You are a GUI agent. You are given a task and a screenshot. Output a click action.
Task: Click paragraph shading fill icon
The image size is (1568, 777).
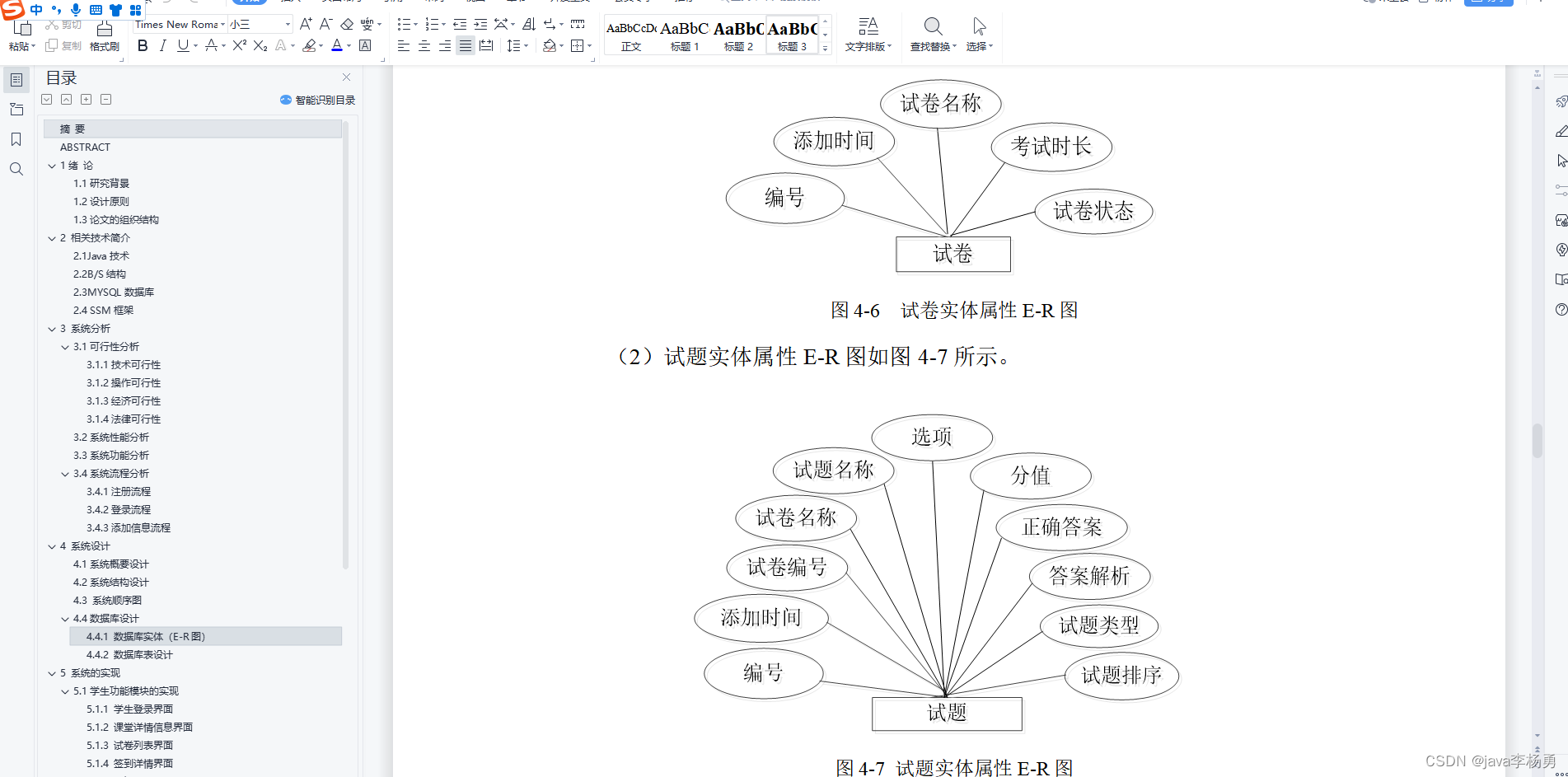550,46
